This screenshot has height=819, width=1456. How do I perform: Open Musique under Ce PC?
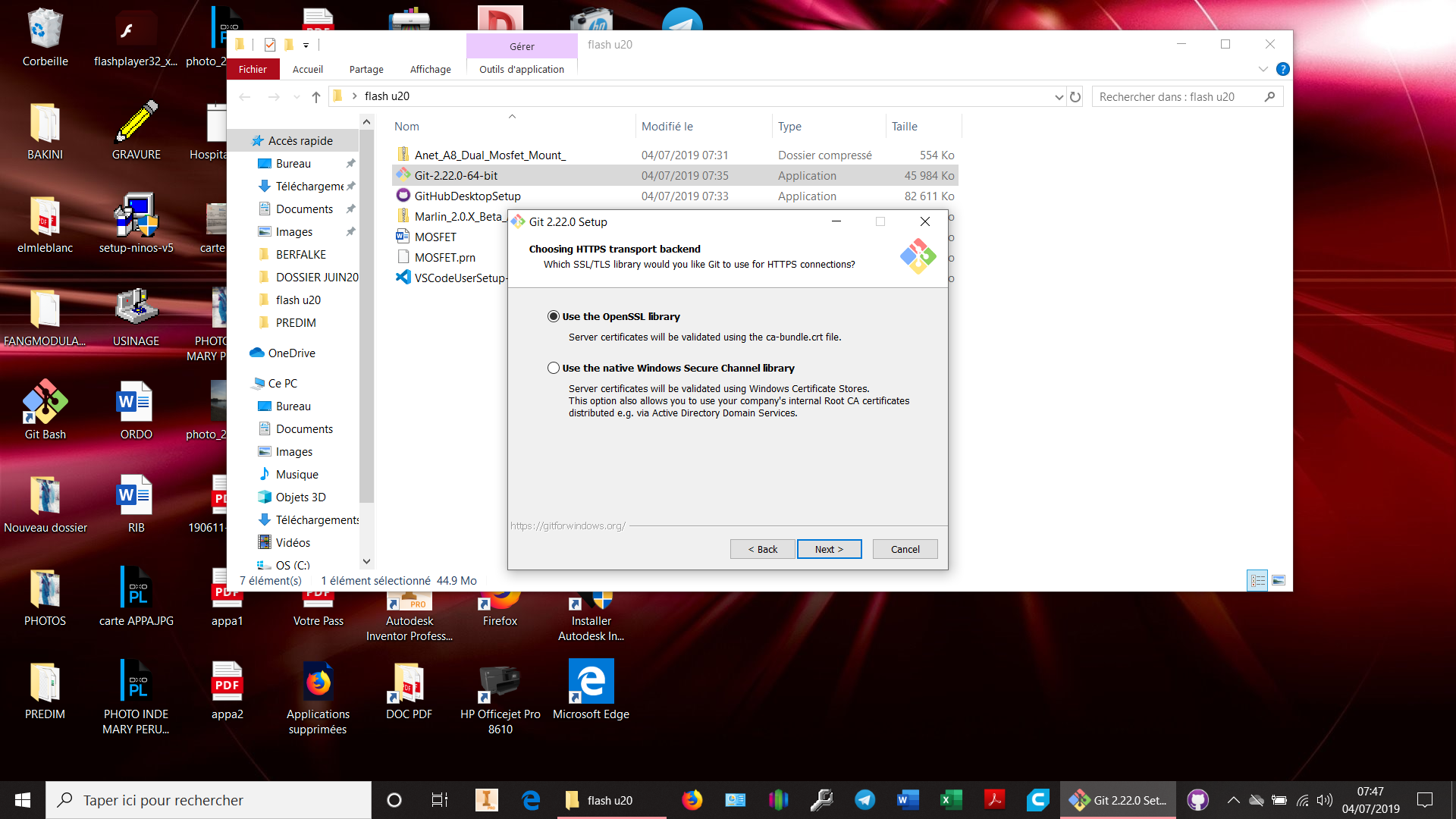pos(297,474)
